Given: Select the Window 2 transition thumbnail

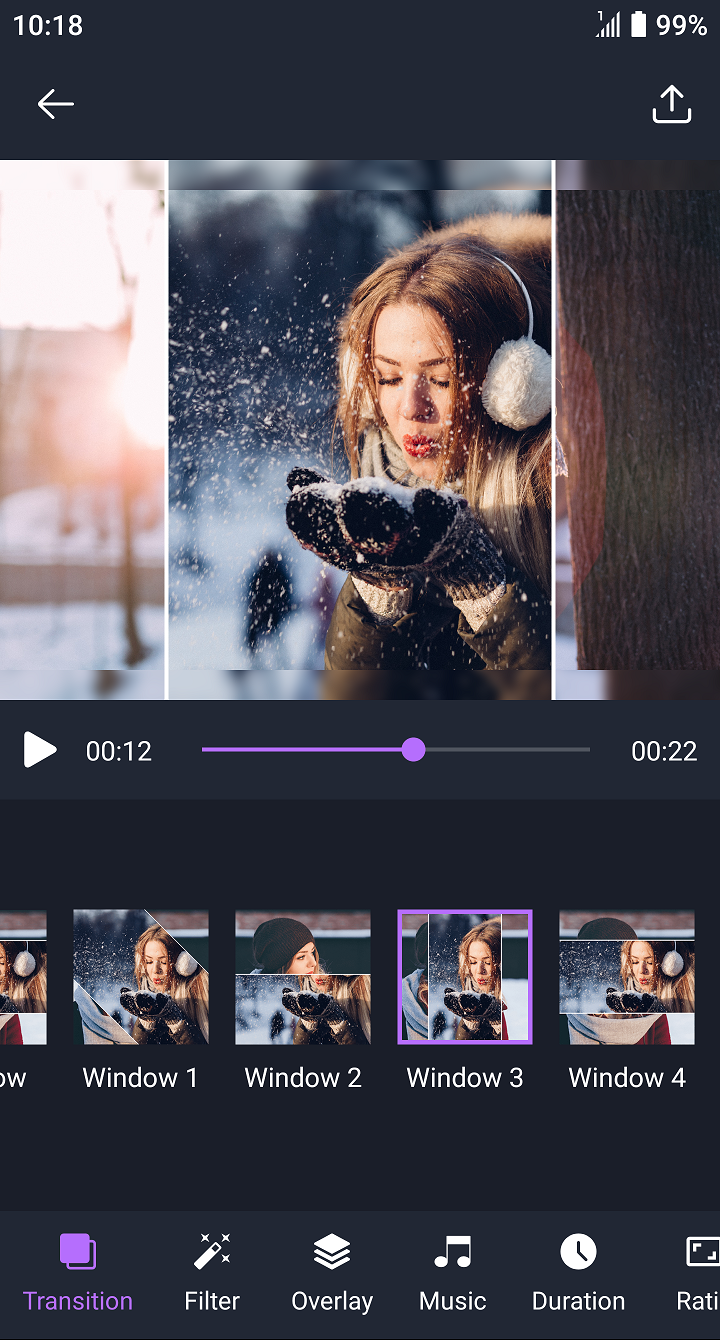Looking at the screenshot, I should (303, 977).
